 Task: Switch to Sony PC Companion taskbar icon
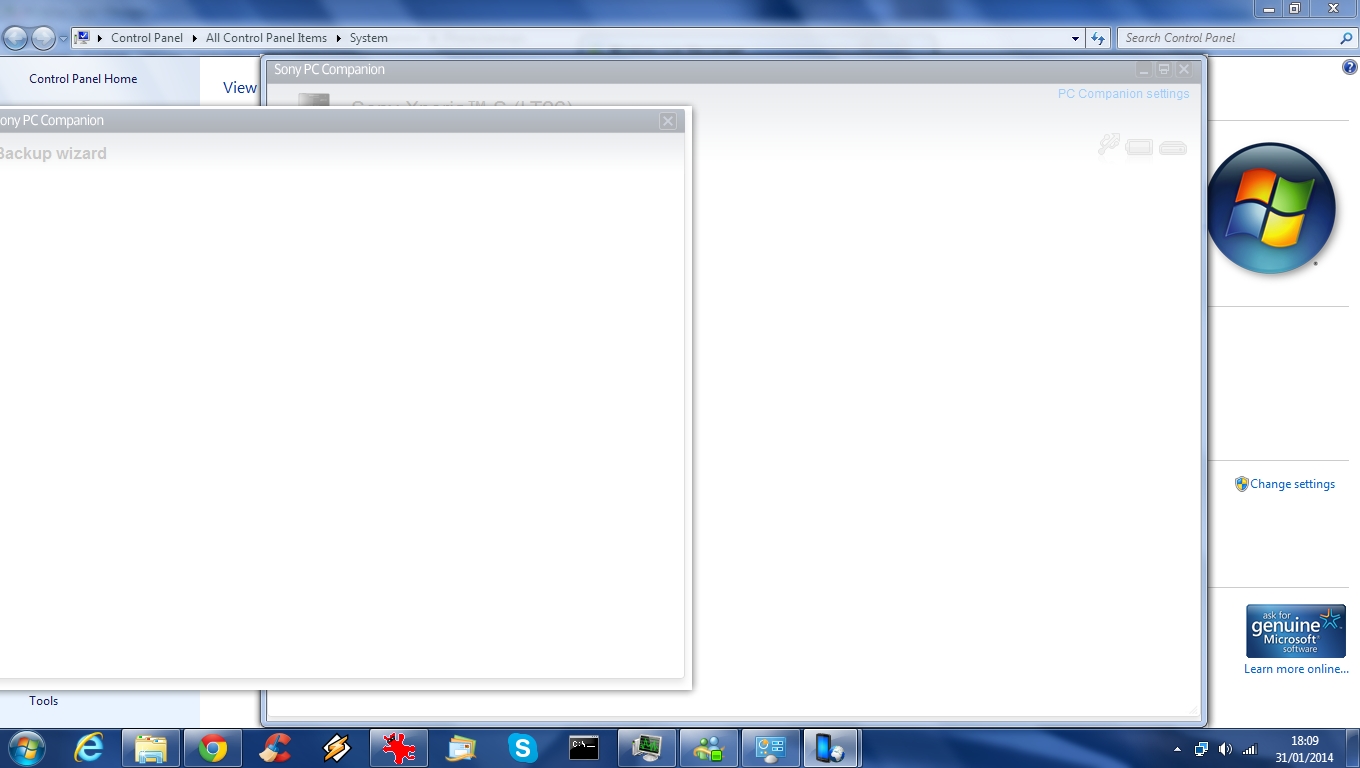coord(831,748)
